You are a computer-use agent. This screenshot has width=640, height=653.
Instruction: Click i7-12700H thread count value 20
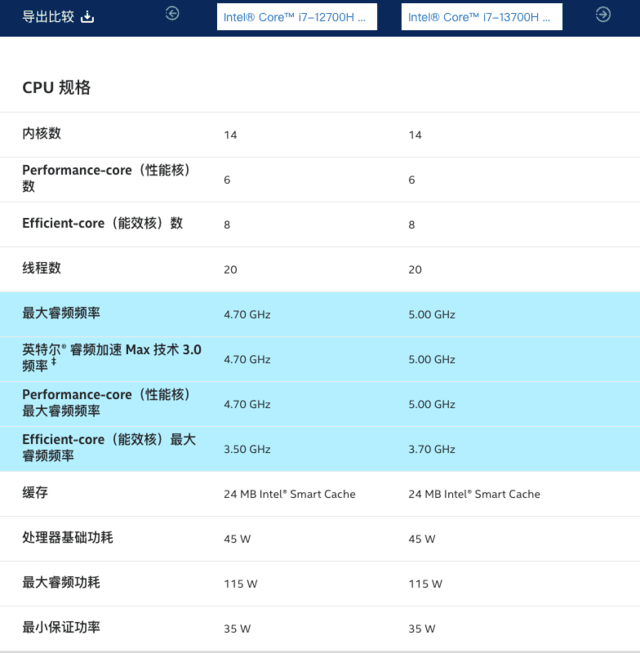[x=230, y=269]
